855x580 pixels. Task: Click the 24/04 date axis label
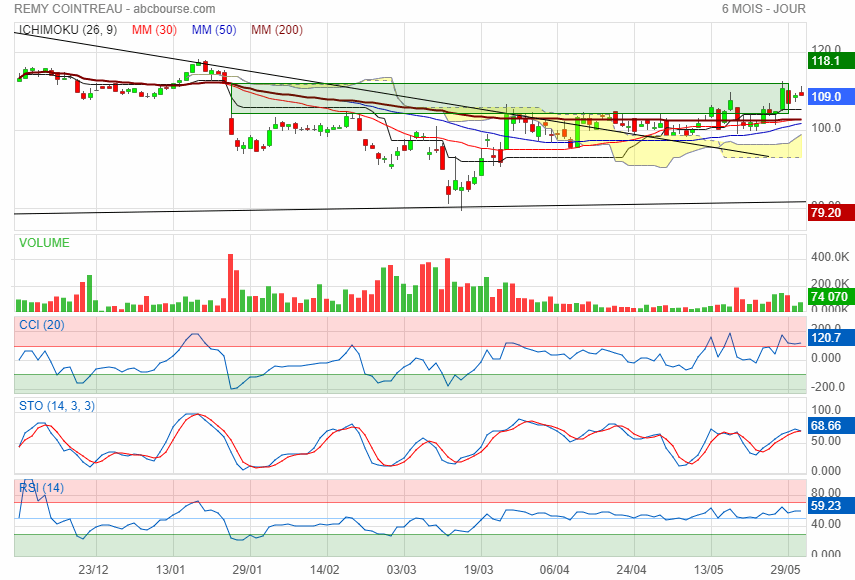coord(631,570)
